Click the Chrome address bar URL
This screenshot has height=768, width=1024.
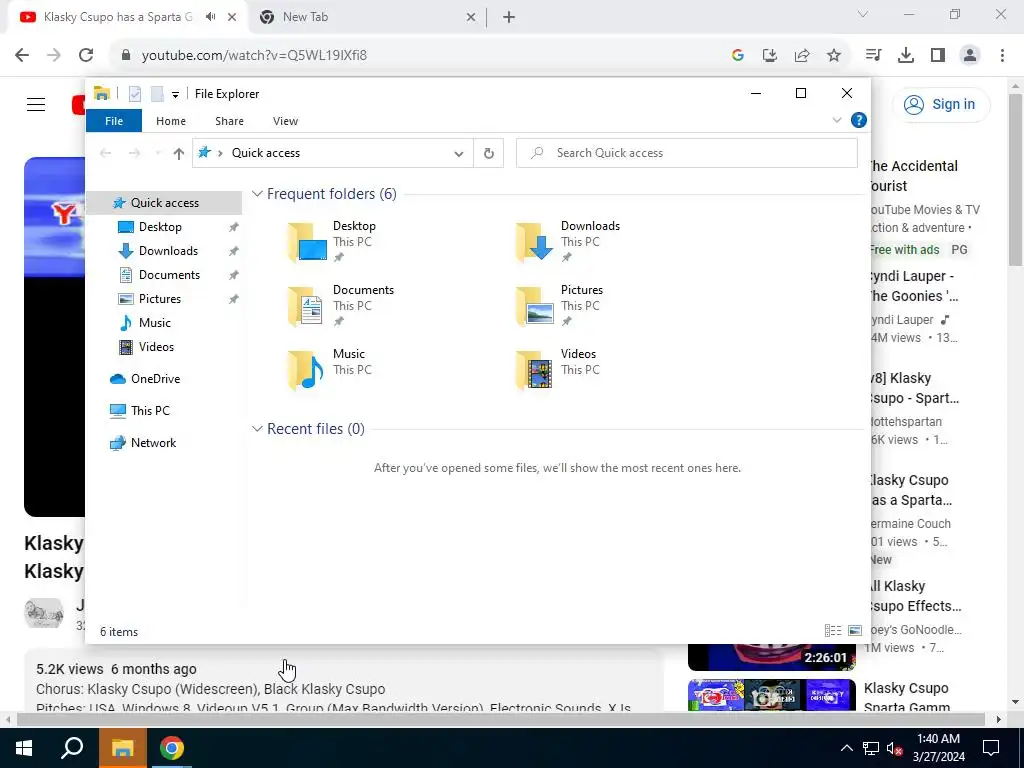[254, 56]
